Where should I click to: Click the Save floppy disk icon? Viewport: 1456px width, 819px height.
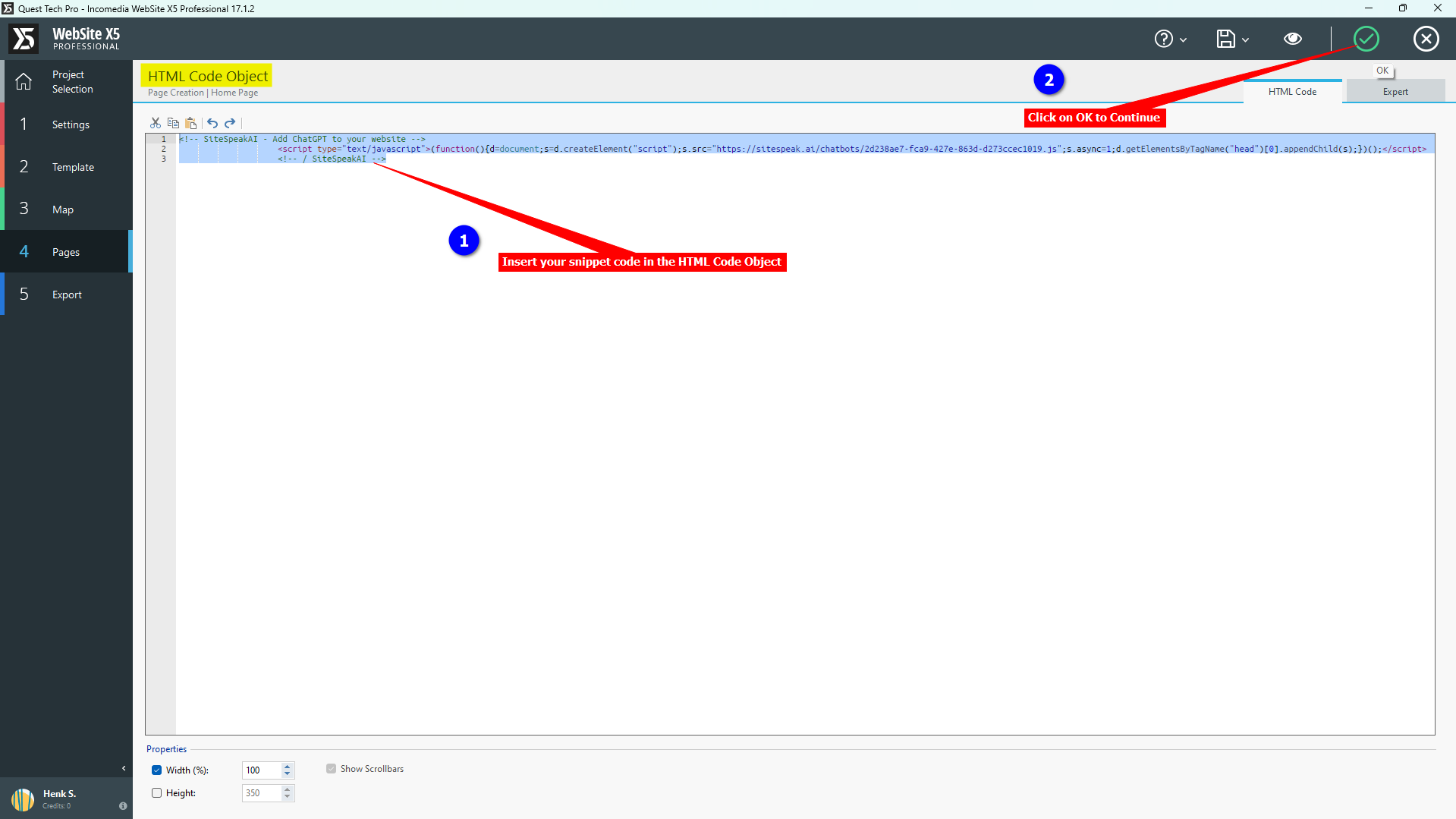click(1225, 39)
